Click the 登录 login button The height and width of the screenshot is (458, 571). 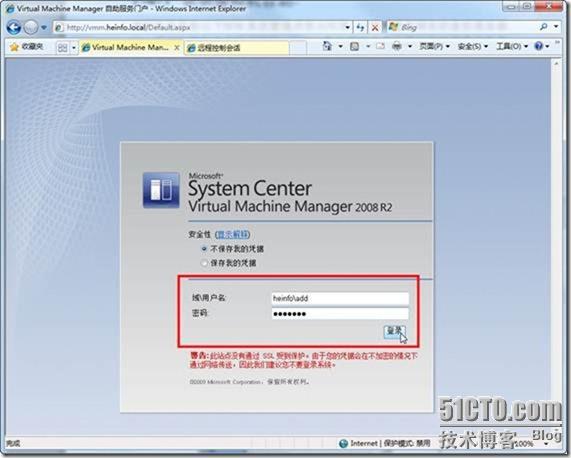(394, 331)
